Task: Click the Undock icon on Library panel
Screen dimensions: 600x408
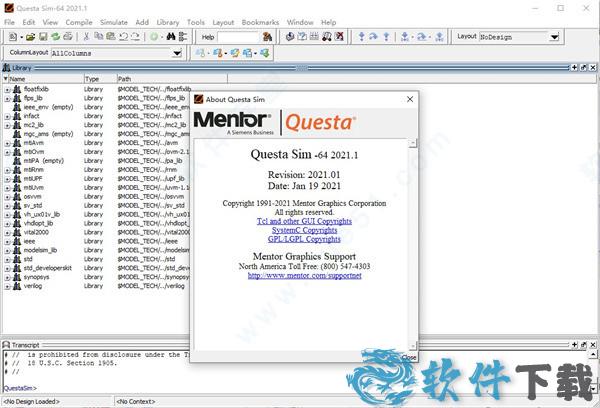Action: (584, 68)
